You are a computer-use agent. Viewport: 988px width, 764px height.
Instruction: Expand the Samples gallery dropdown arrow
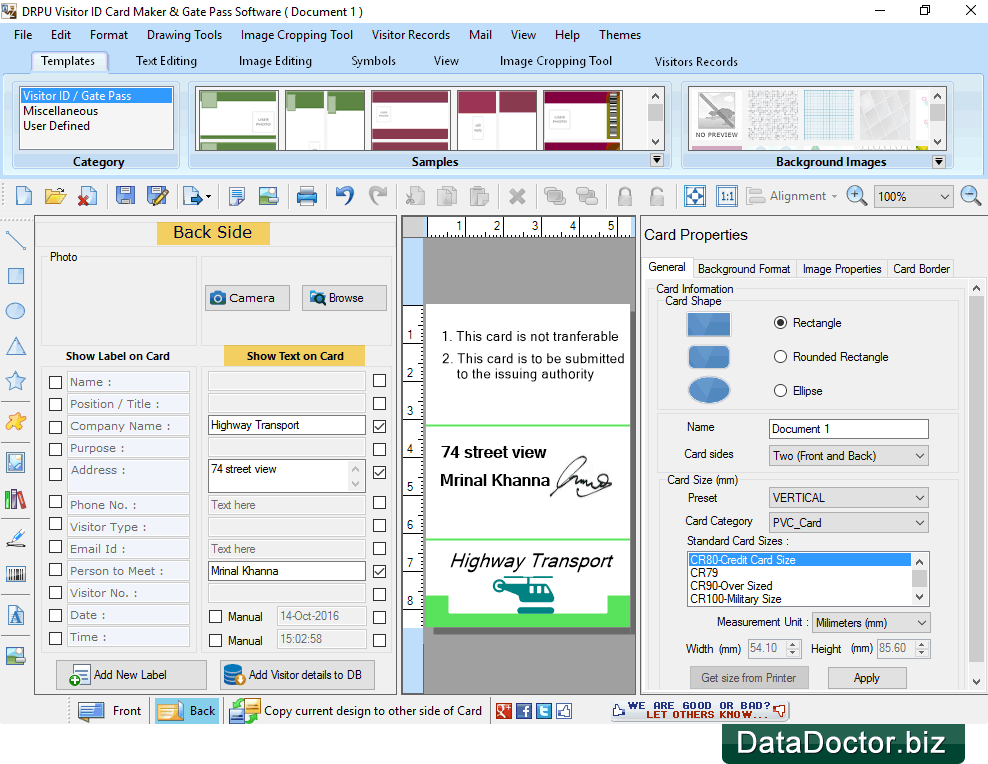click(657, 160)
